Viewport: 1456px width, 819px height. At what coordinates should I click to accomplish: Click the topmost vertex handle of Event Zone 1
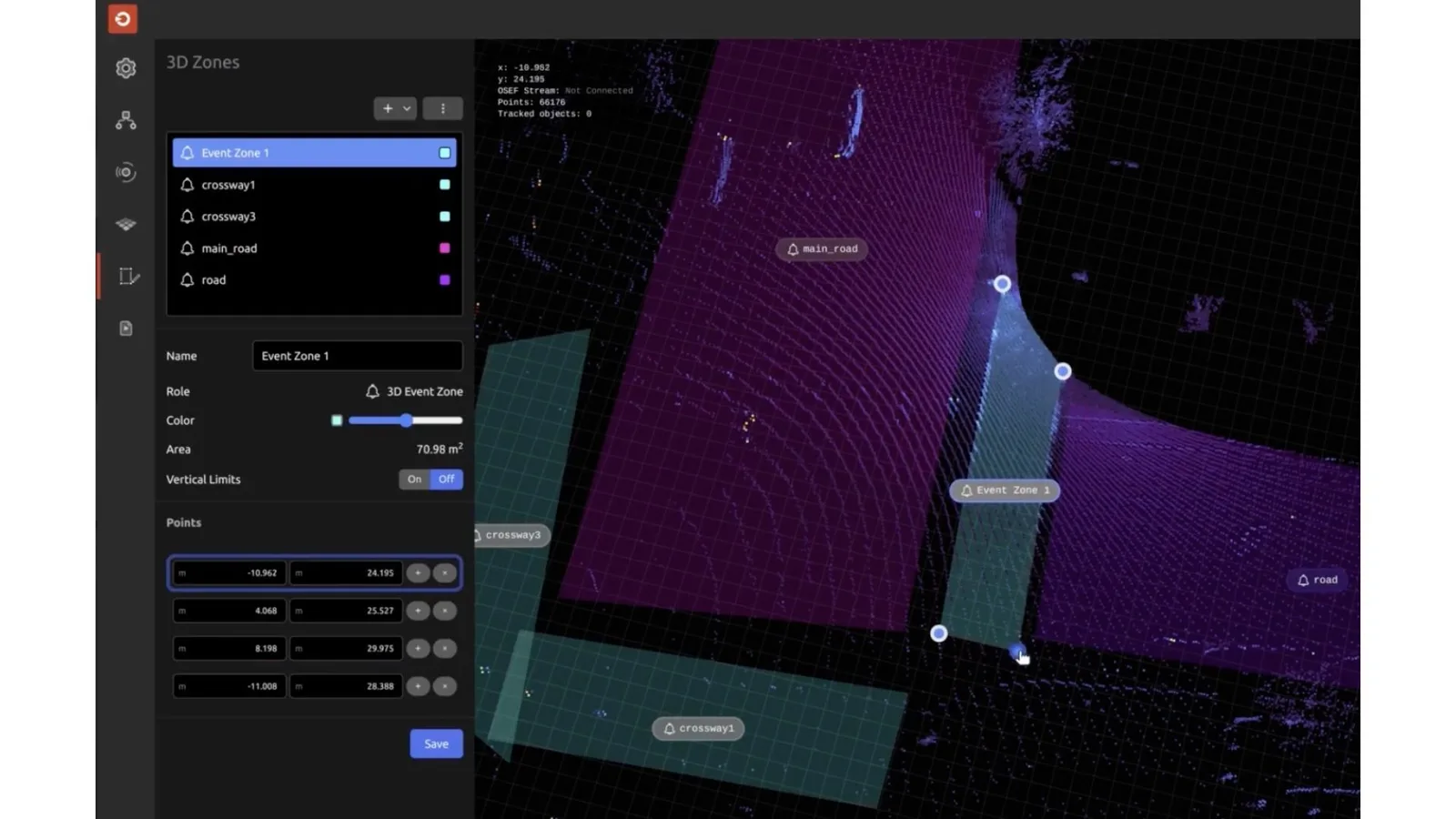[x=1002, y=284]
